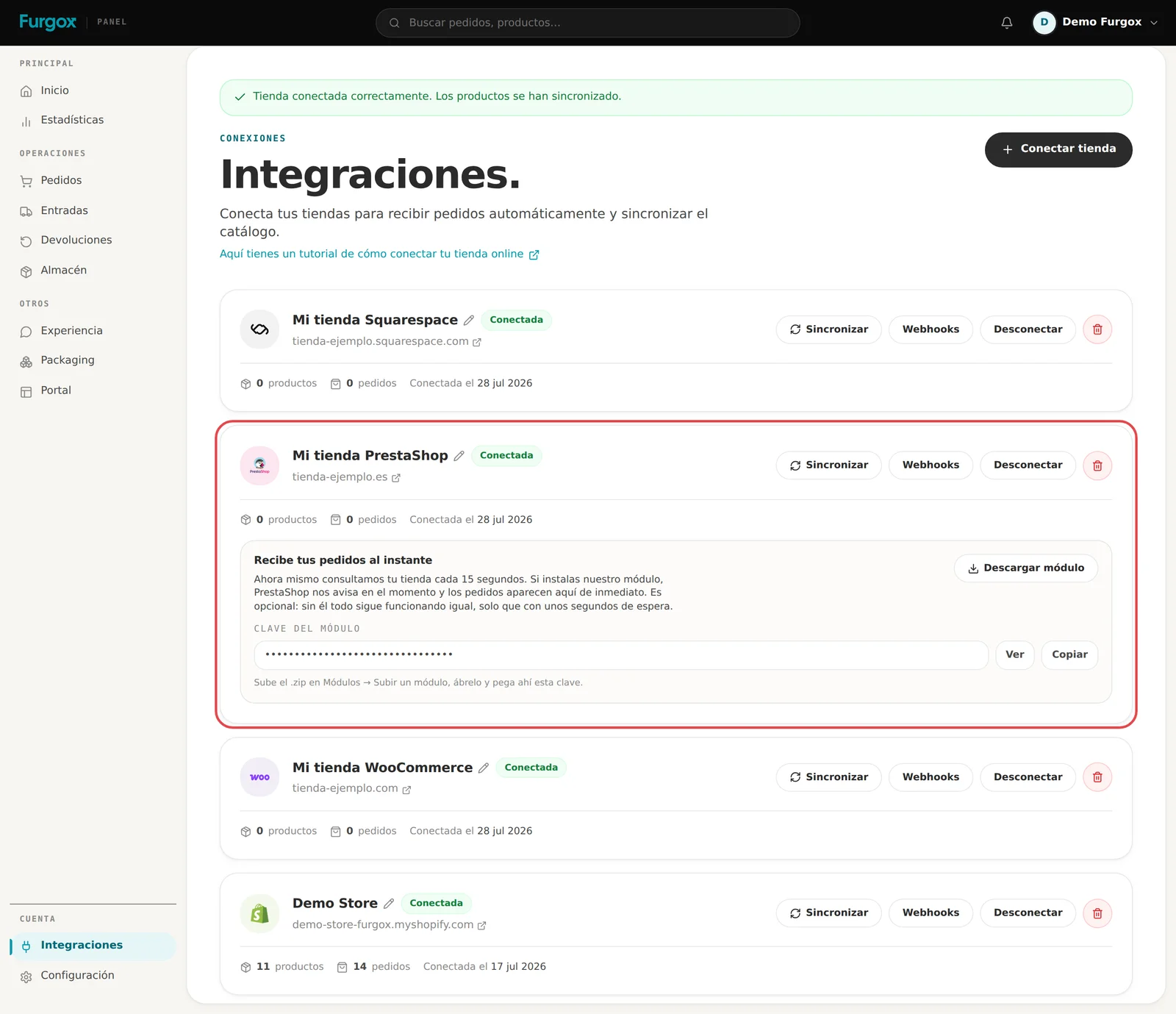Open demo-store-furgox.myshopify.com external link

pyautogui.click(x=390, y=925)
